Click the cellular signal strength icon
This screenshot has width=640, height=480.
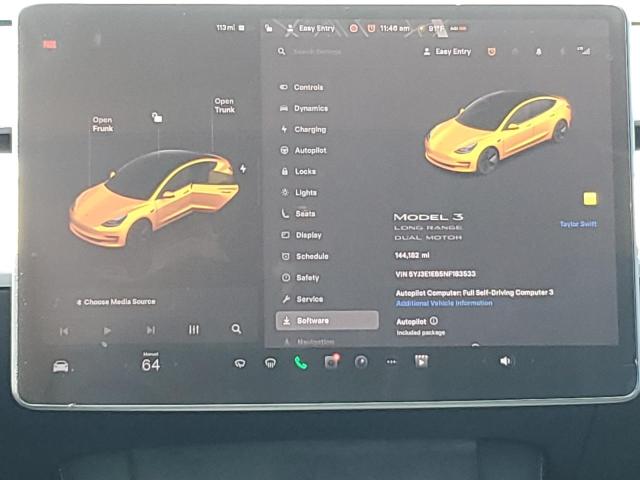[584, 51]
